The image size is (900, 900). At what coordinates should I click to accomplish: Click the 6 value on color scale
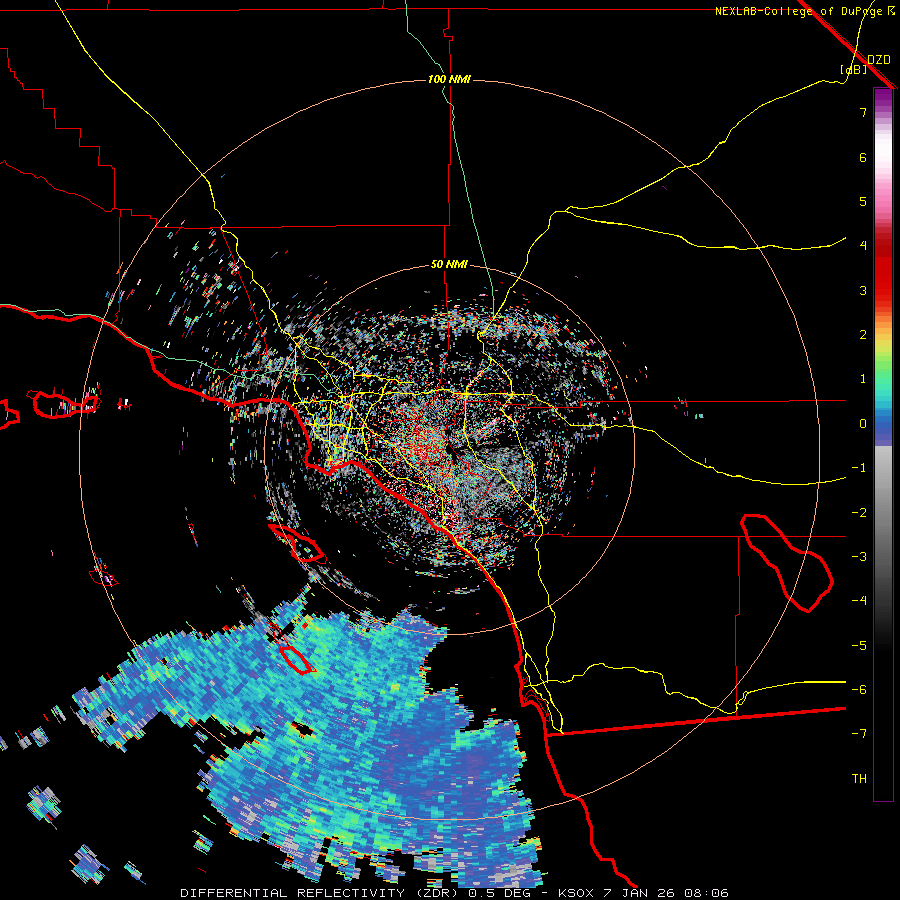click(863, 157)
